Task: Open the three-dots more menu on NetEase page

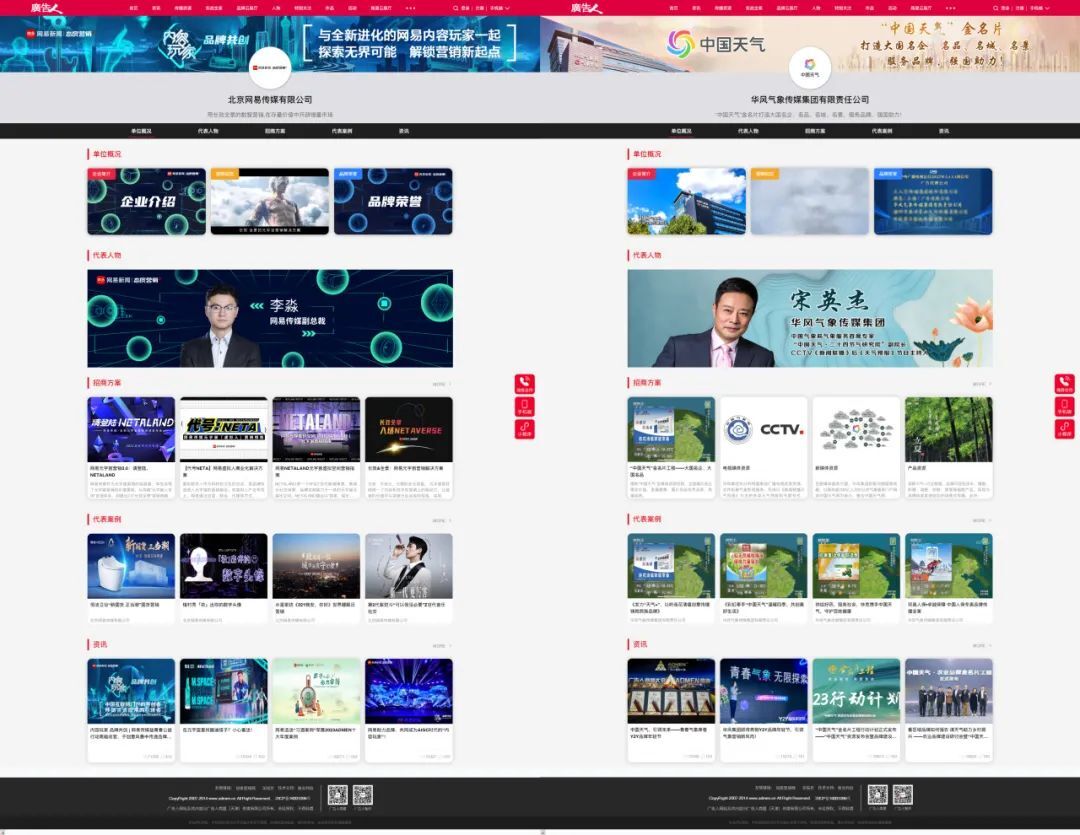Action: [x=411, y=8]
